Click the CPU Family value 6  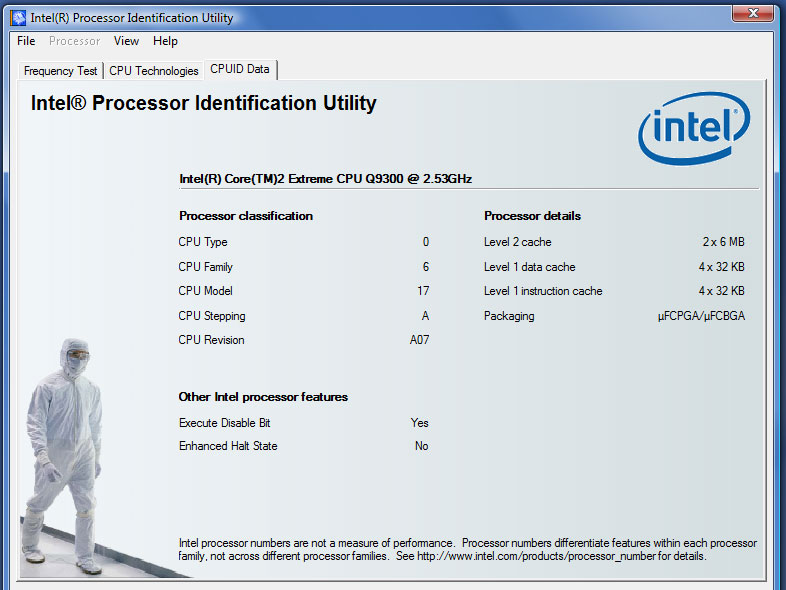(426, 267)
